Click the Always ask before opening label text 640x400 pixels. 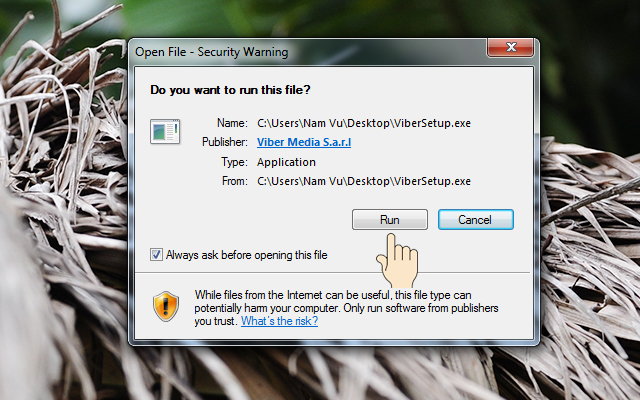(246, 255)
